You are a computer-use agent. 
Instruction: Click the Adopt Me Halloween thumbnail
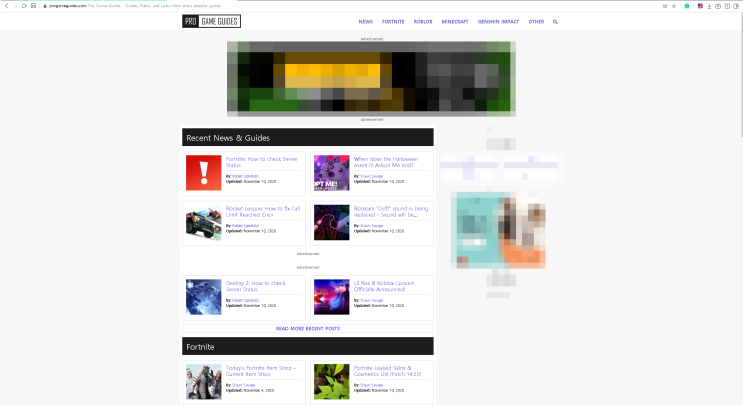331,173
